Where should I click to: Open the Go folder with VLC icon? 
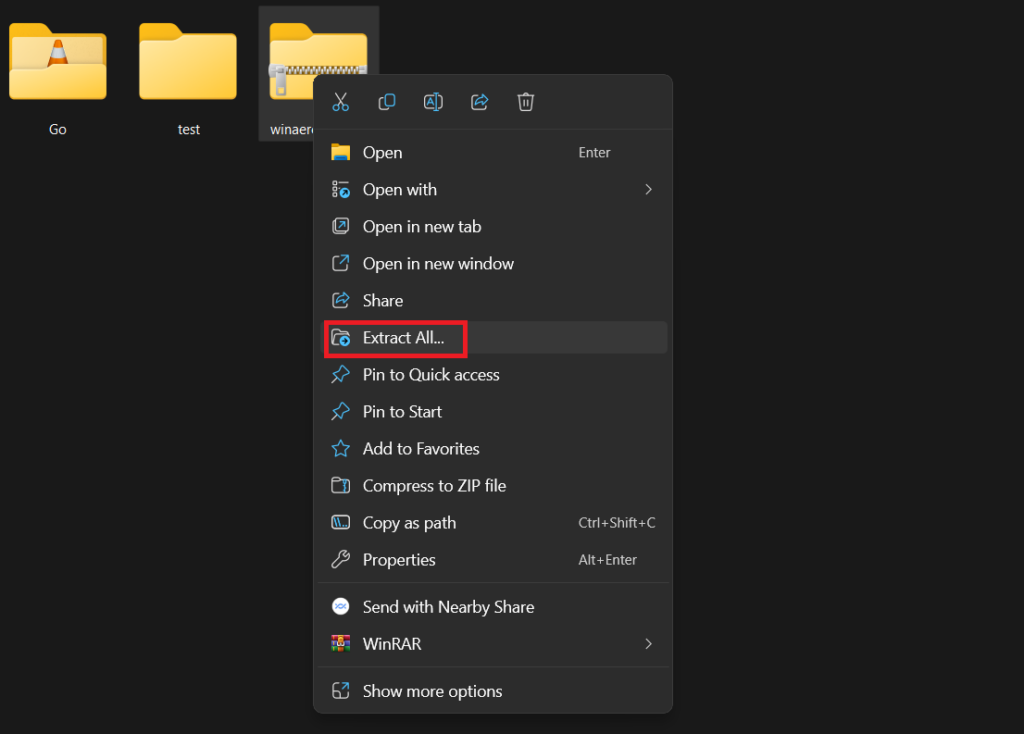tap(58, 64)
